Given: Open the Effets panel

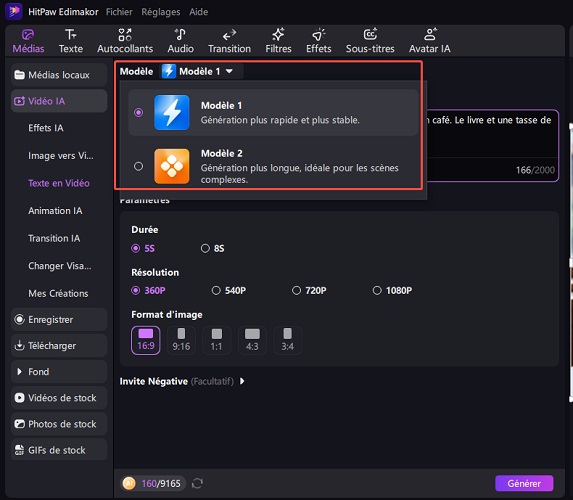Looking at the screenshot, I should click(319, 41).
